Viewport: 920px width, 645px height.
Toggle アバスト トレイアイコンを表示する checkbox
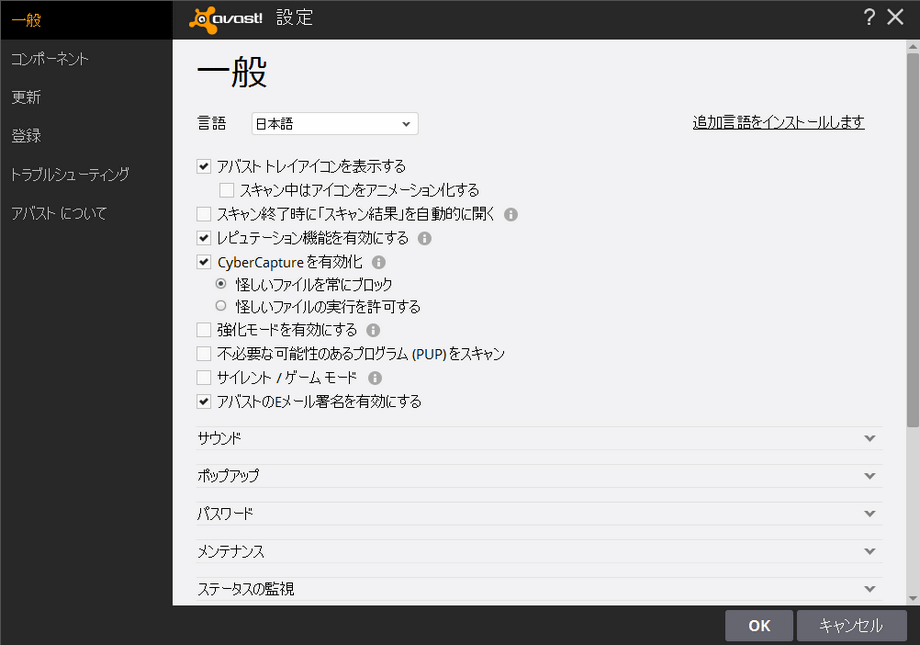tap(204, 167)
